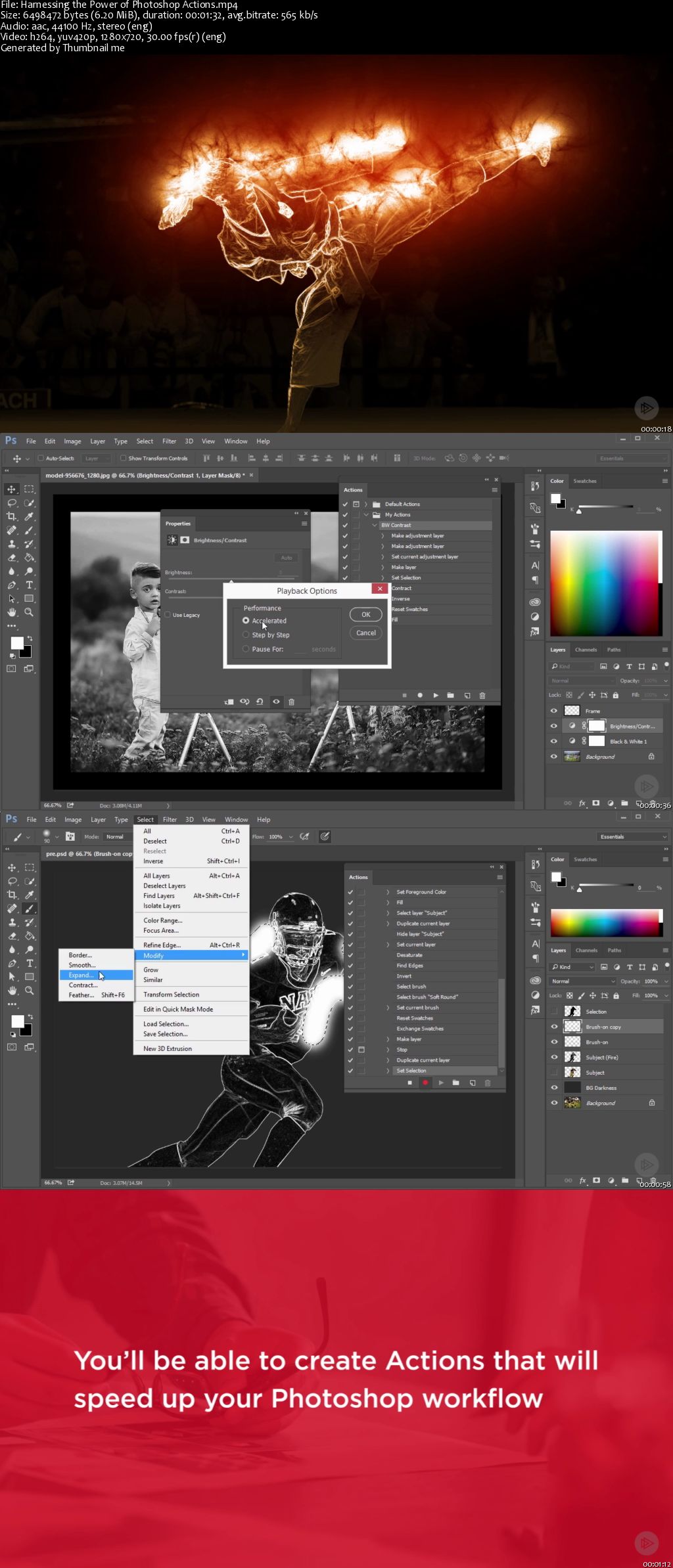This screenshot has width=673, height=1568.
Task: Select the Lasso tool in the model-956676 window
Action: pos(12,503)
